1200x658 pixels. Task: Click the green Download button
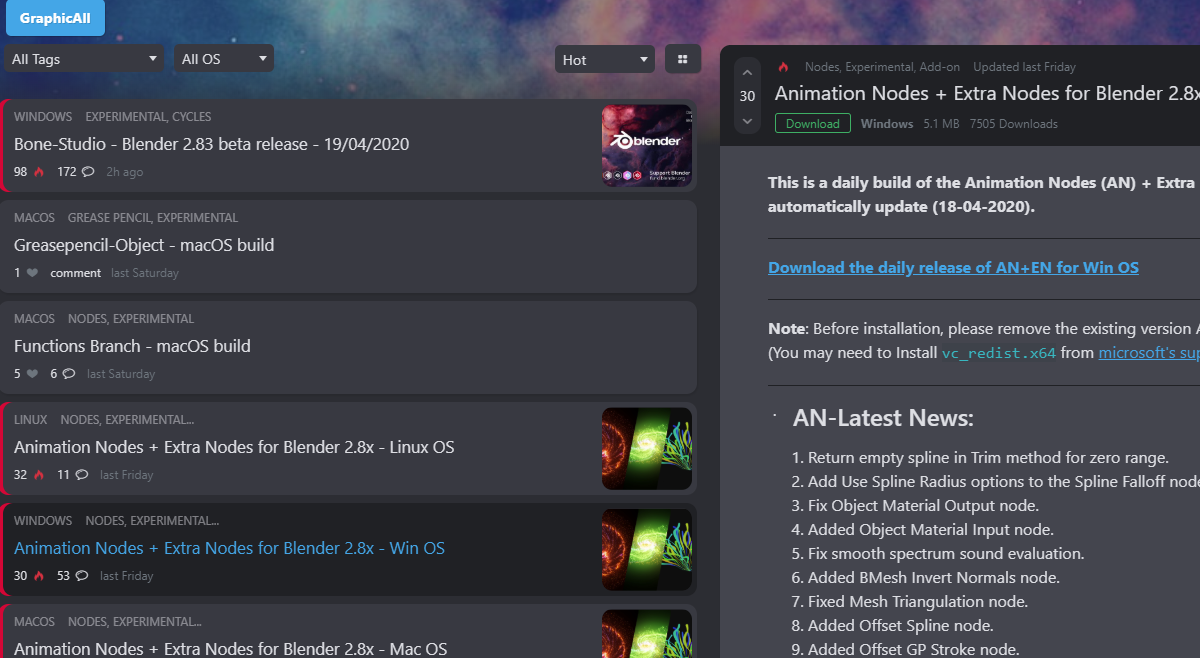pos(813,123)
